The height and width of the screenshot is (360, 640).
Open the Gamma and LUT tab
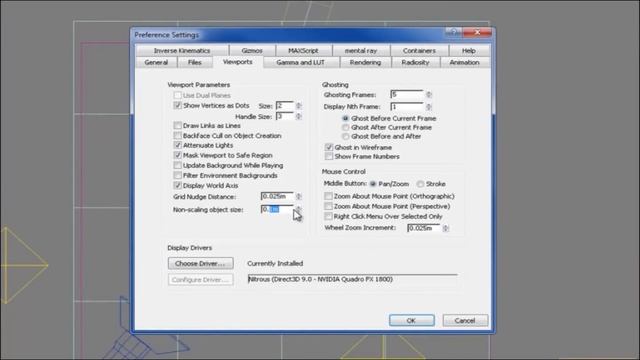point(300,62)
